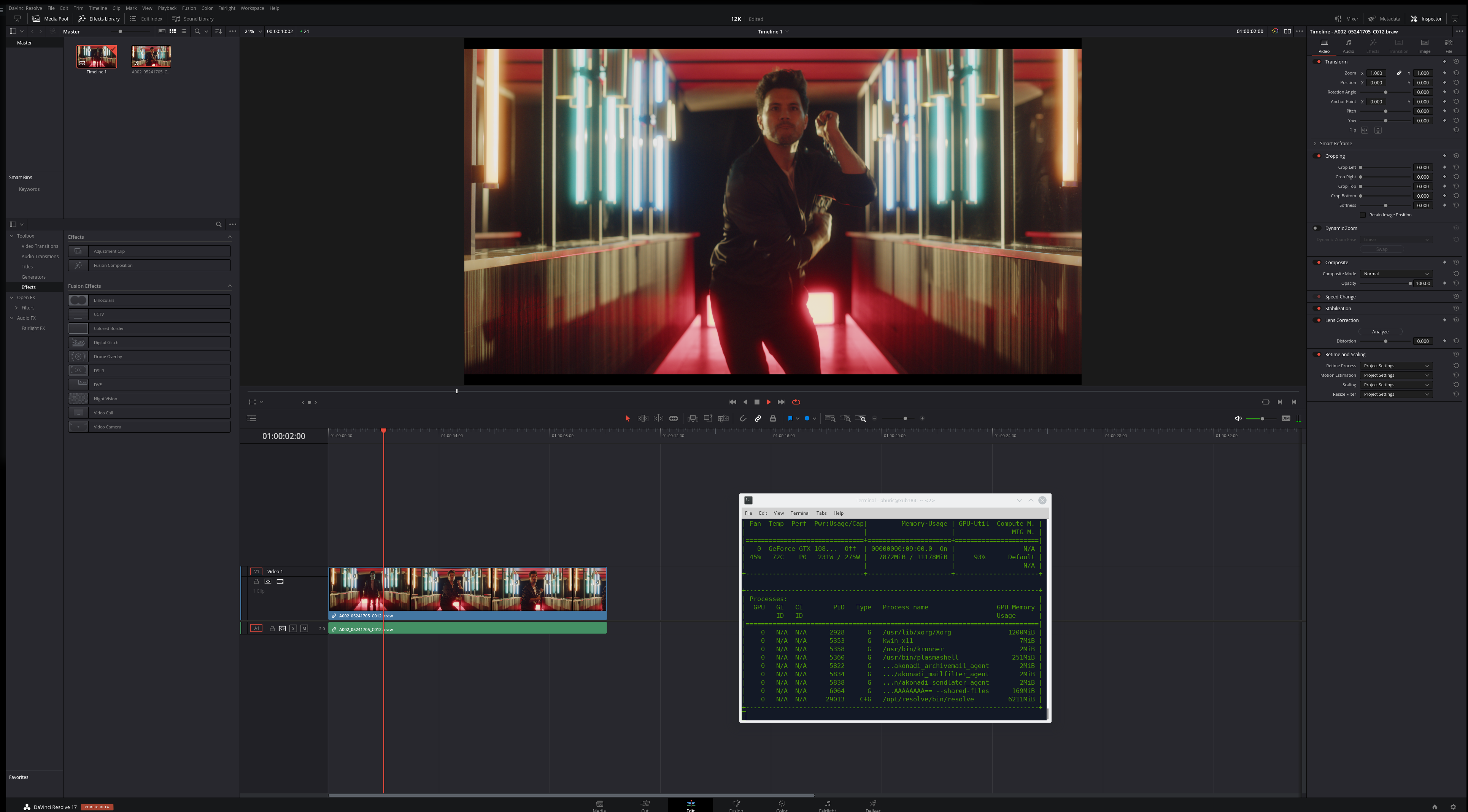Screen dimensions: 1468x812
Task: Toggle the Linked Selection chain icon
Action: (x=758, y=418)
